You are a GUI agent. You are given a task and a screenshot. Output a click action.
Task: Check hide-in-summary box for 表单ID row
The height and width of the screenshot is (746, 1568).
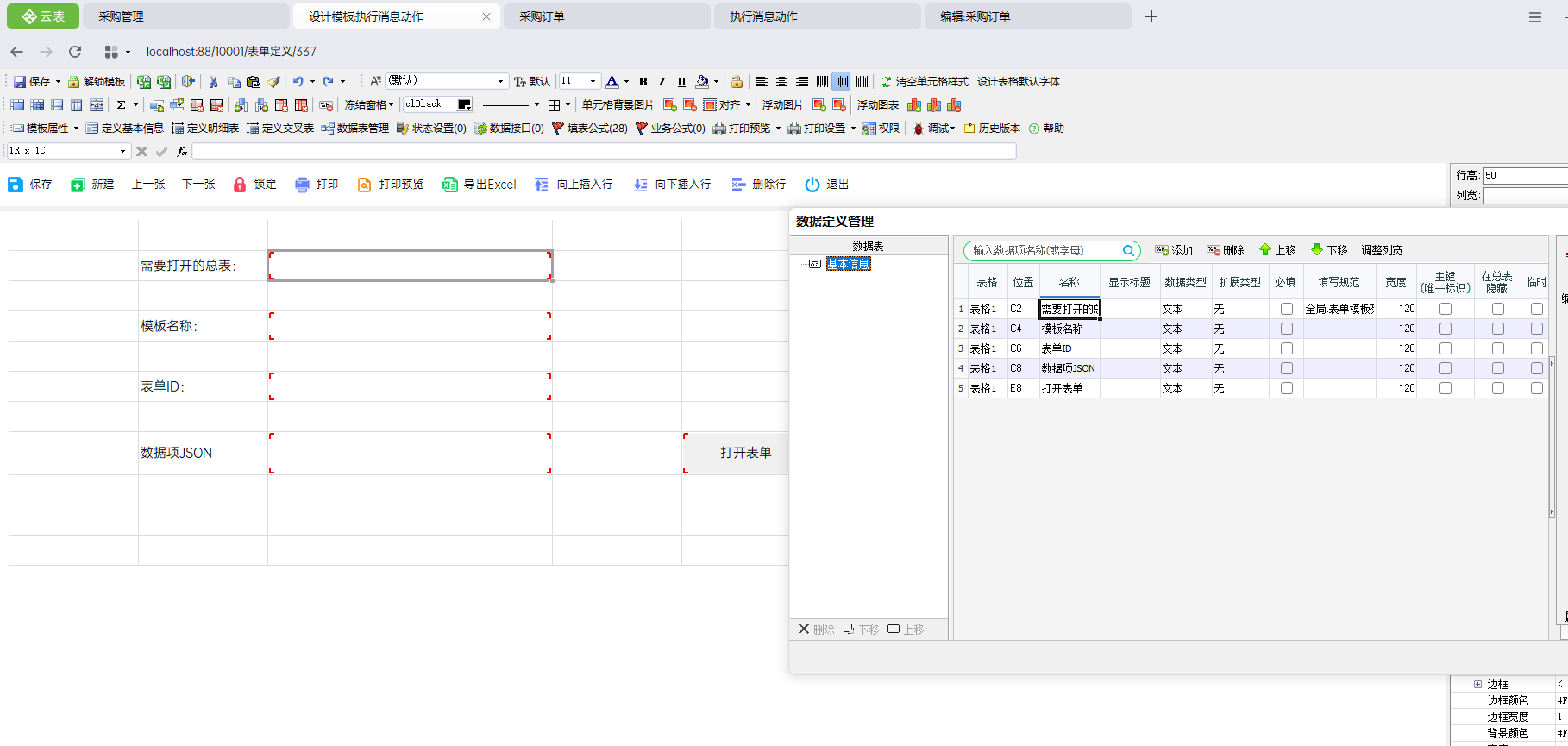click(x=1498, y=348)
